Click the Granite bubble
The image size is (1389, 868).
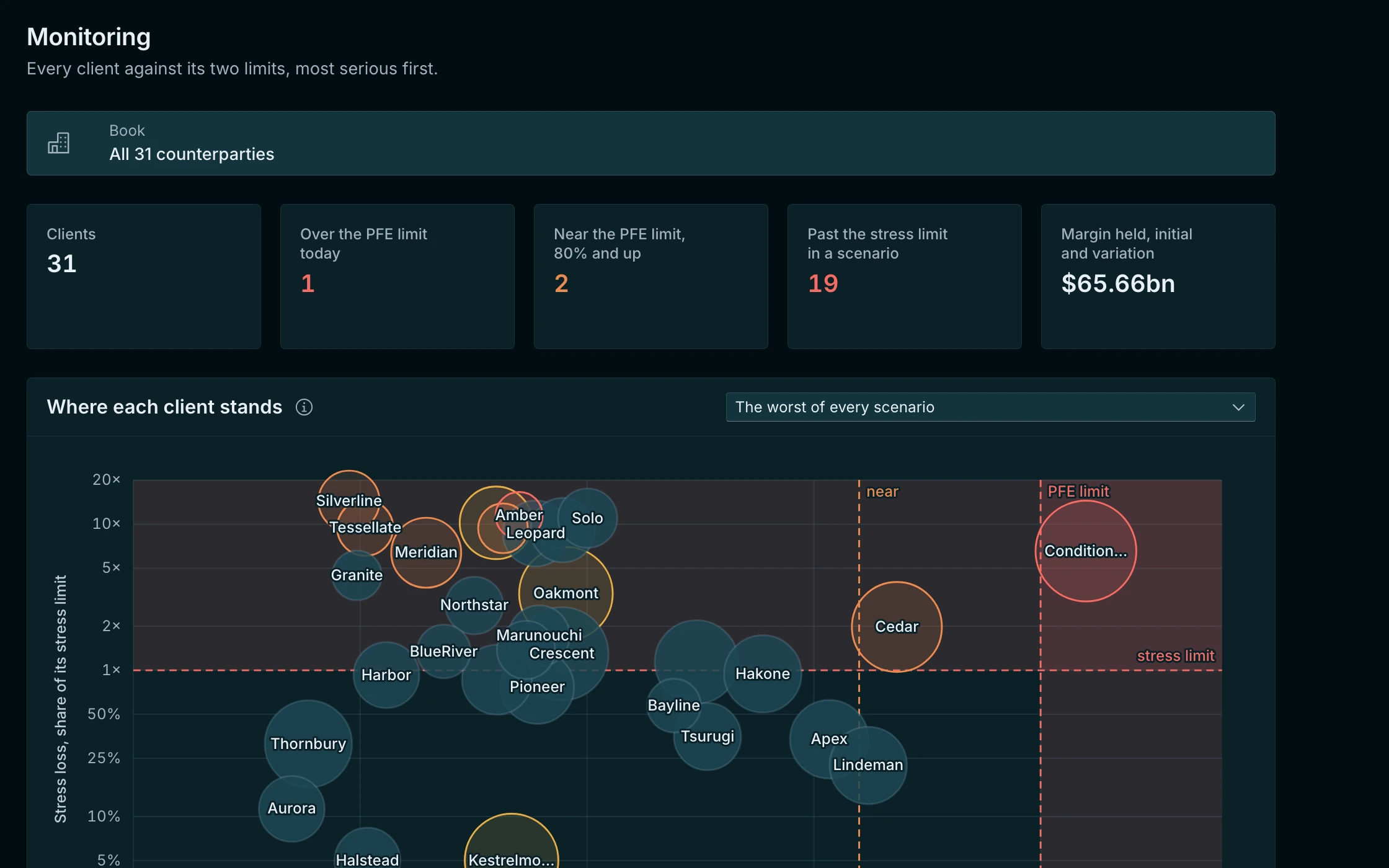click(357, 575)
